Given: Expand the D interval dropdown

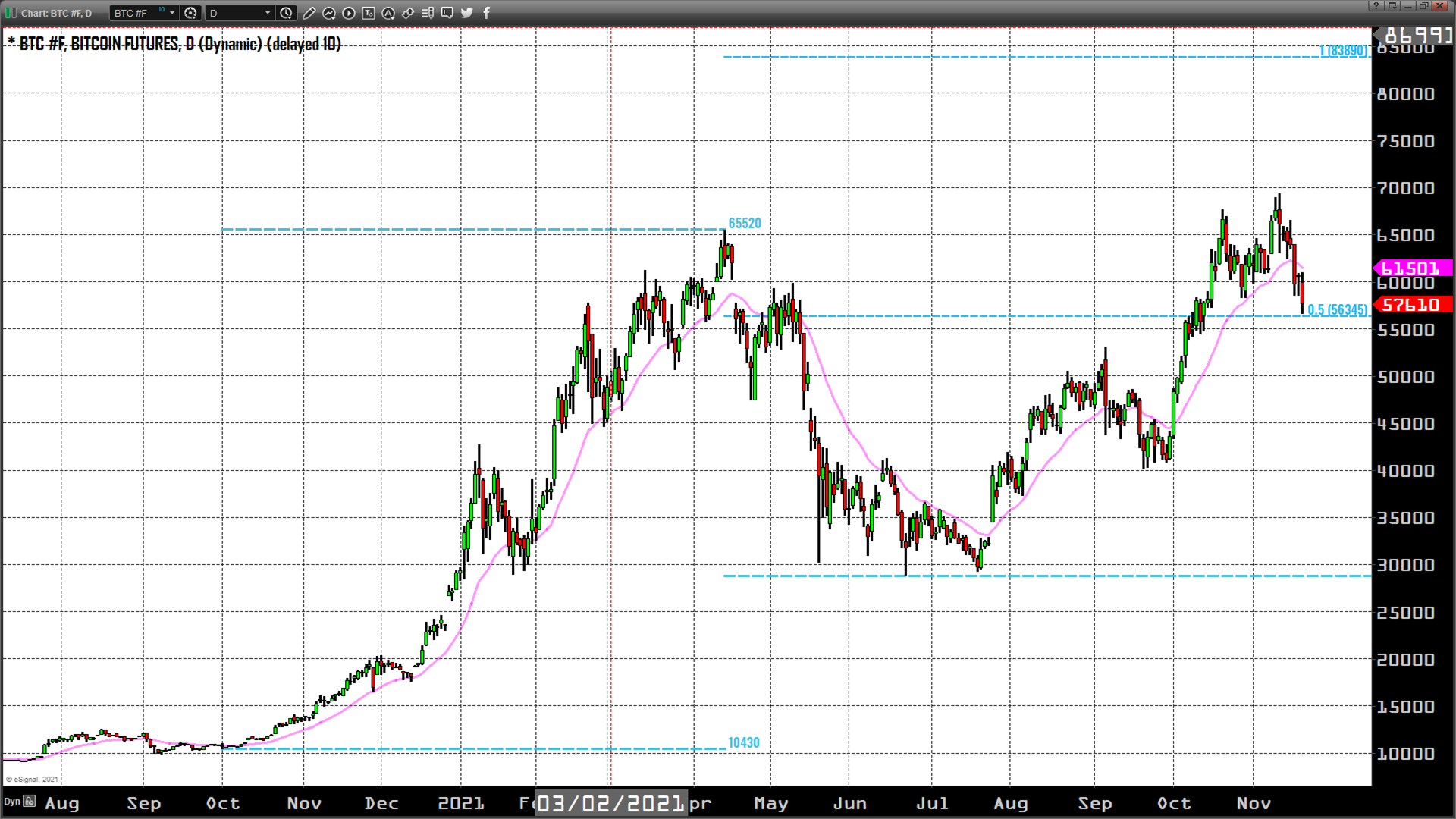Looking at the screenshot, I should tap(268, 13).
